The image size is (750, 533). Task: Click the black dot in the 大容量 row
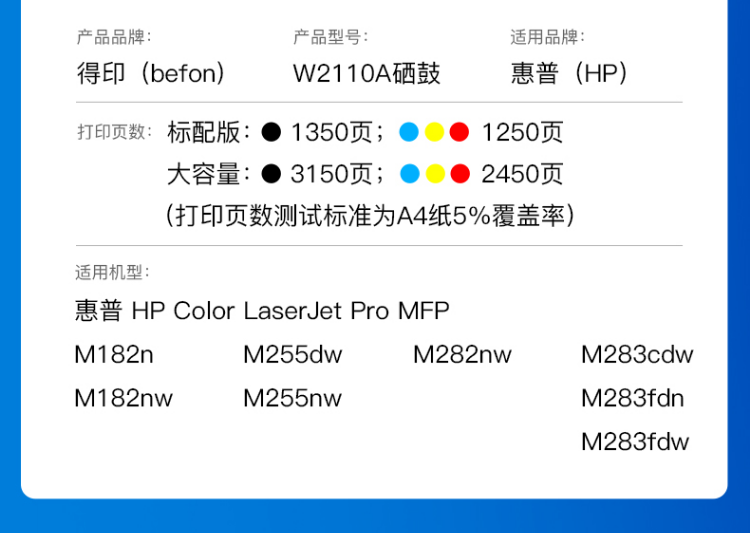pyautogui.click(x=271, y=174)
